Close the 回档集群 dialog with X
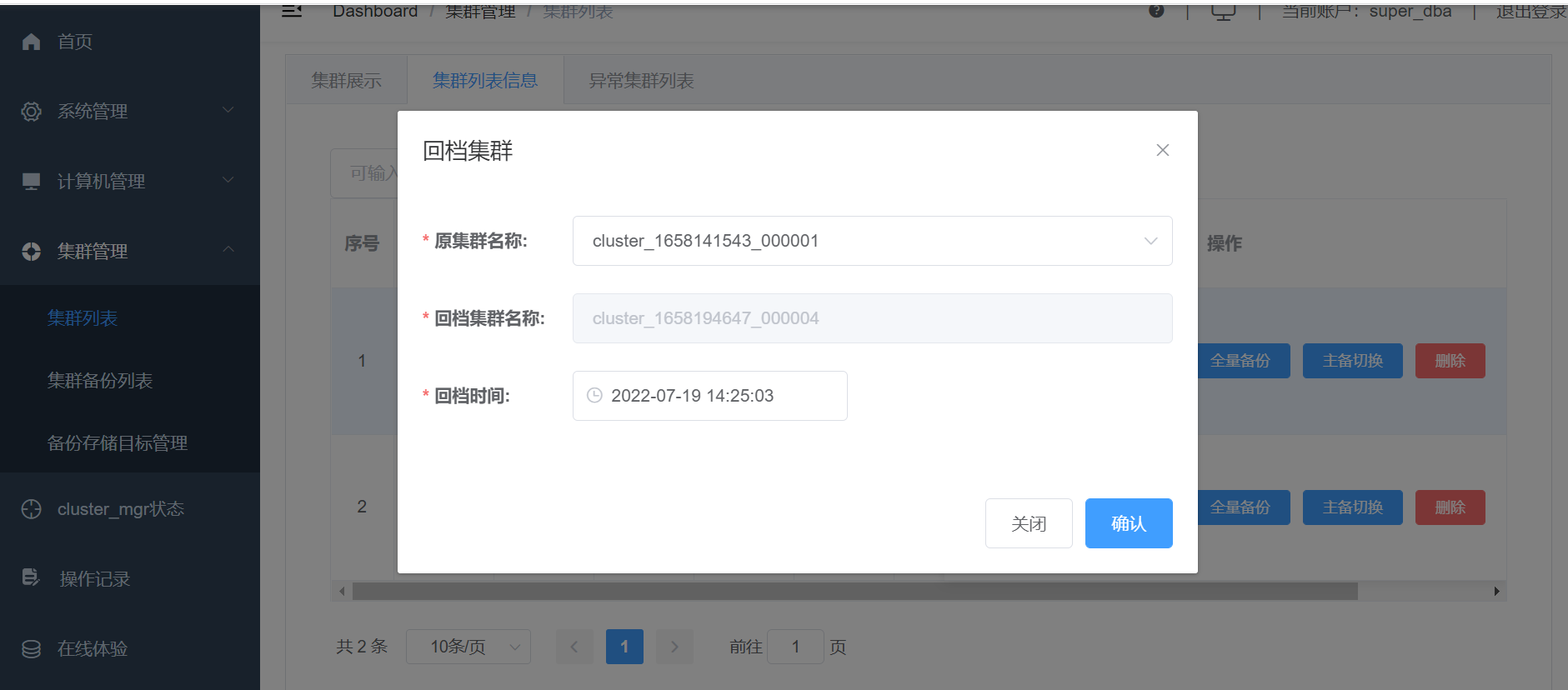Viewport: 1568px width, 690px height. pos(1162,150)
